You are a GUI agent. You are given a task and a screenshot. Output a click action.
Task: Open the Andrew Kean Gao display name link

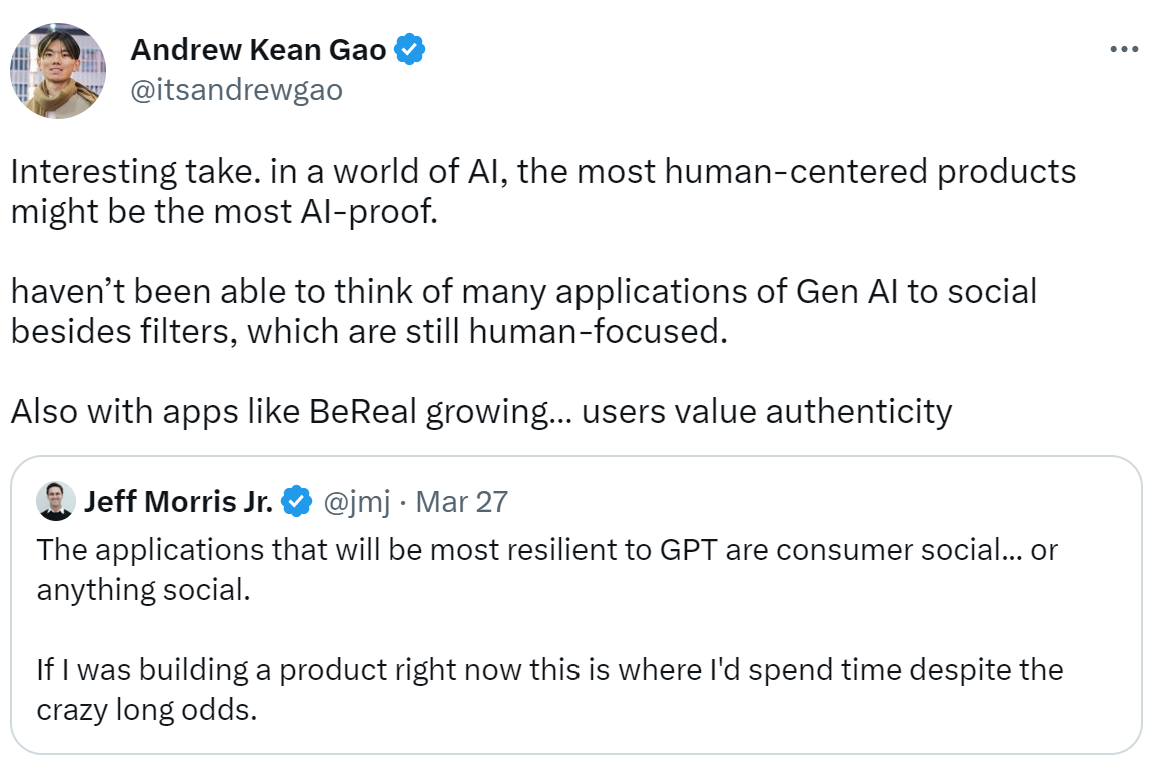tap(258, 49)
